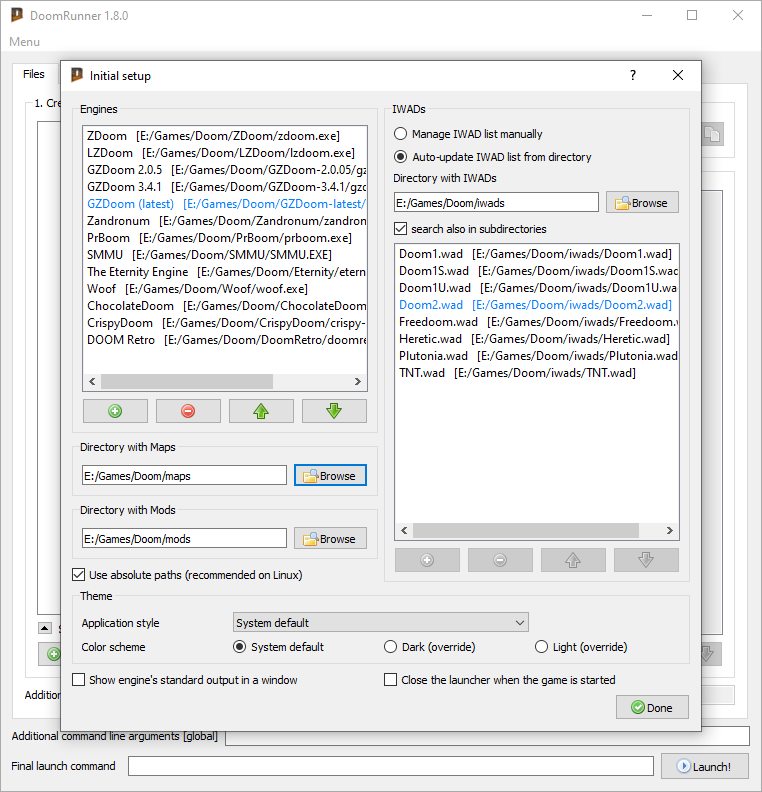Click copy icon in main window behind dialog
Screen dimensions: 762x792
713,134
